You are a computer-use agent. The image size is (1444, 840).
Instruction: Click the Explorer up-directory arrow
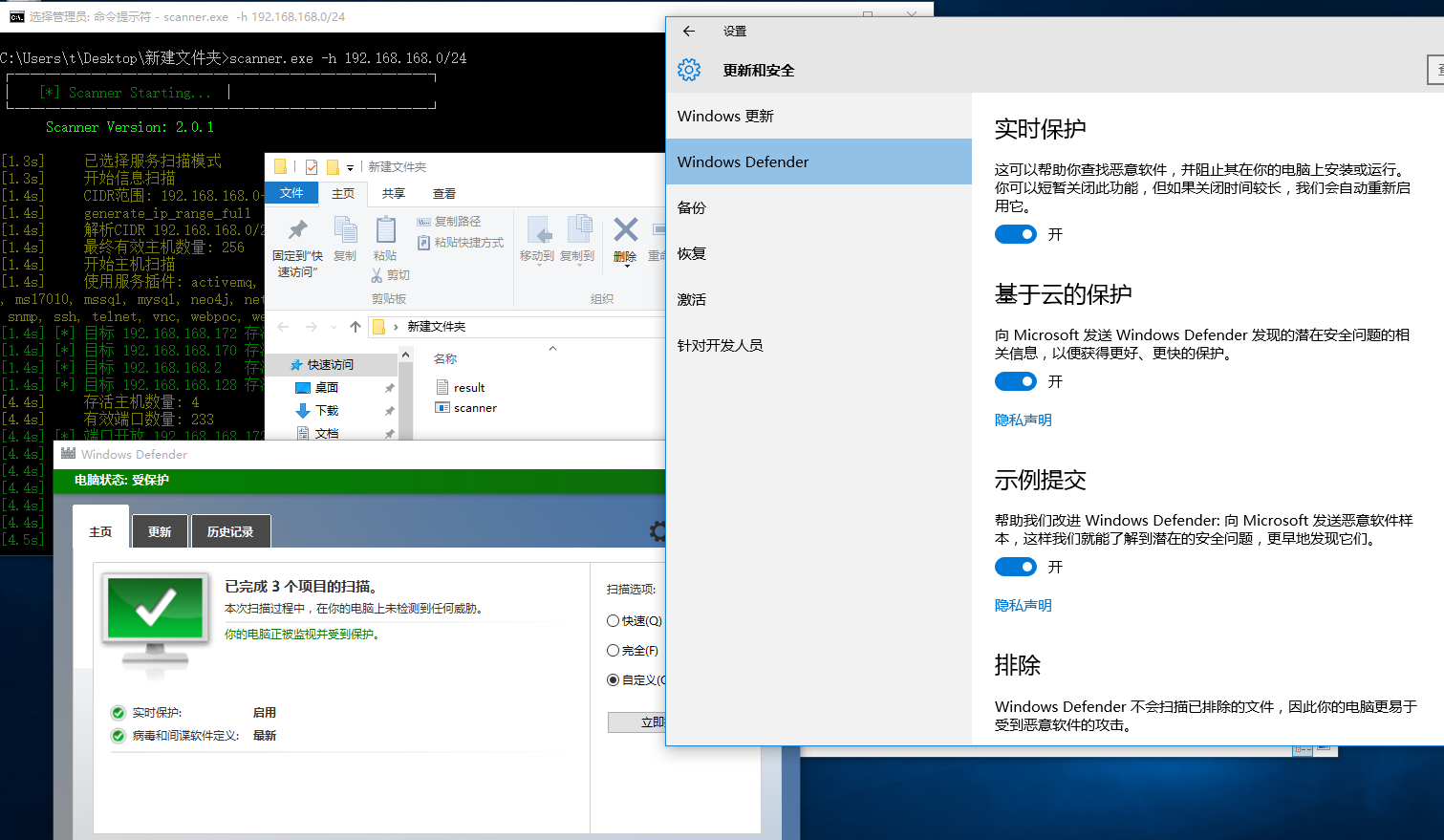pyautogui.click(x=356, y=327)
